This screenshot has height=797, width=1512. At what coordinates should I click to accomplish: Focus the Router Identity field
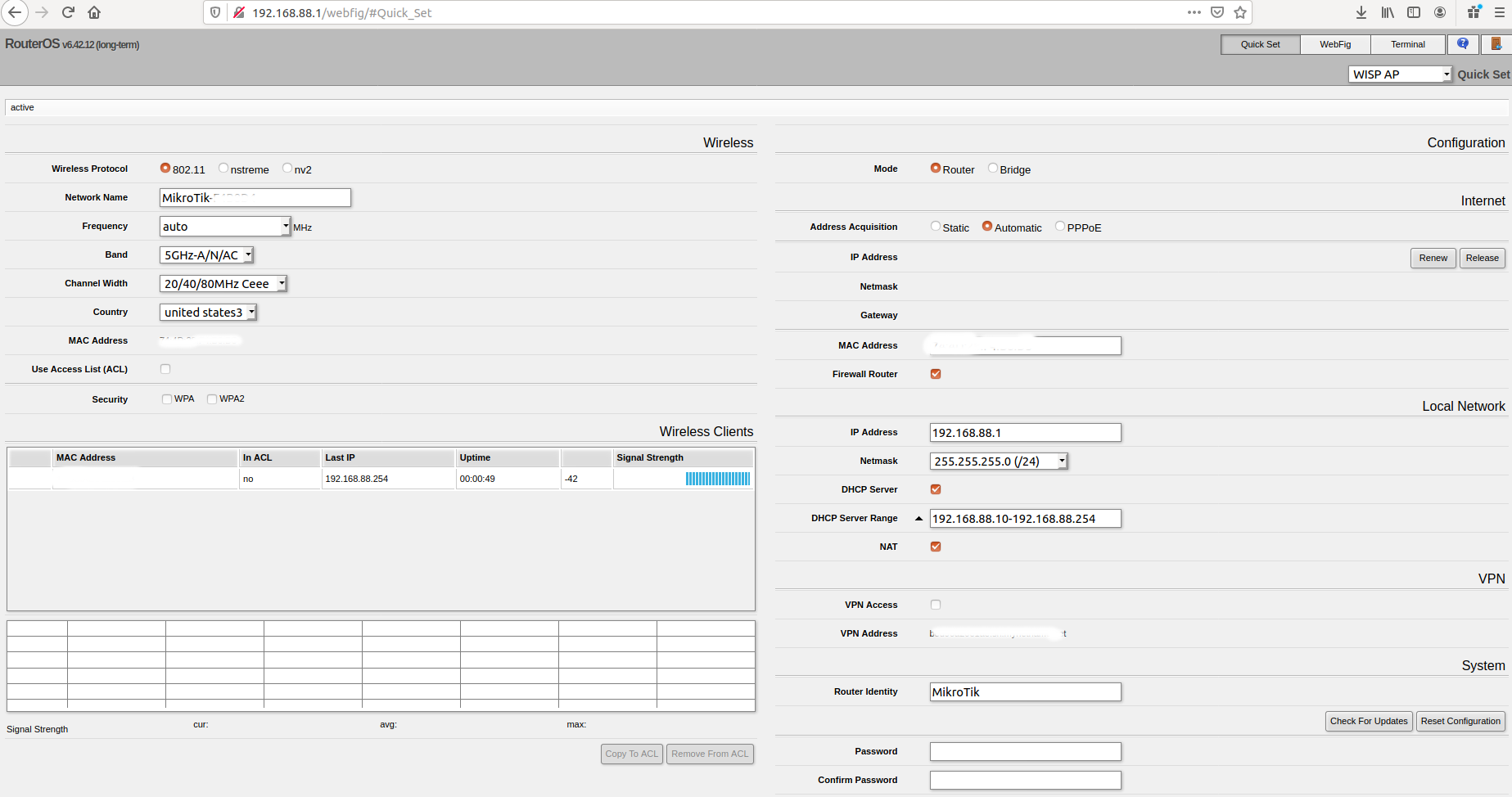pos(1026,691)
